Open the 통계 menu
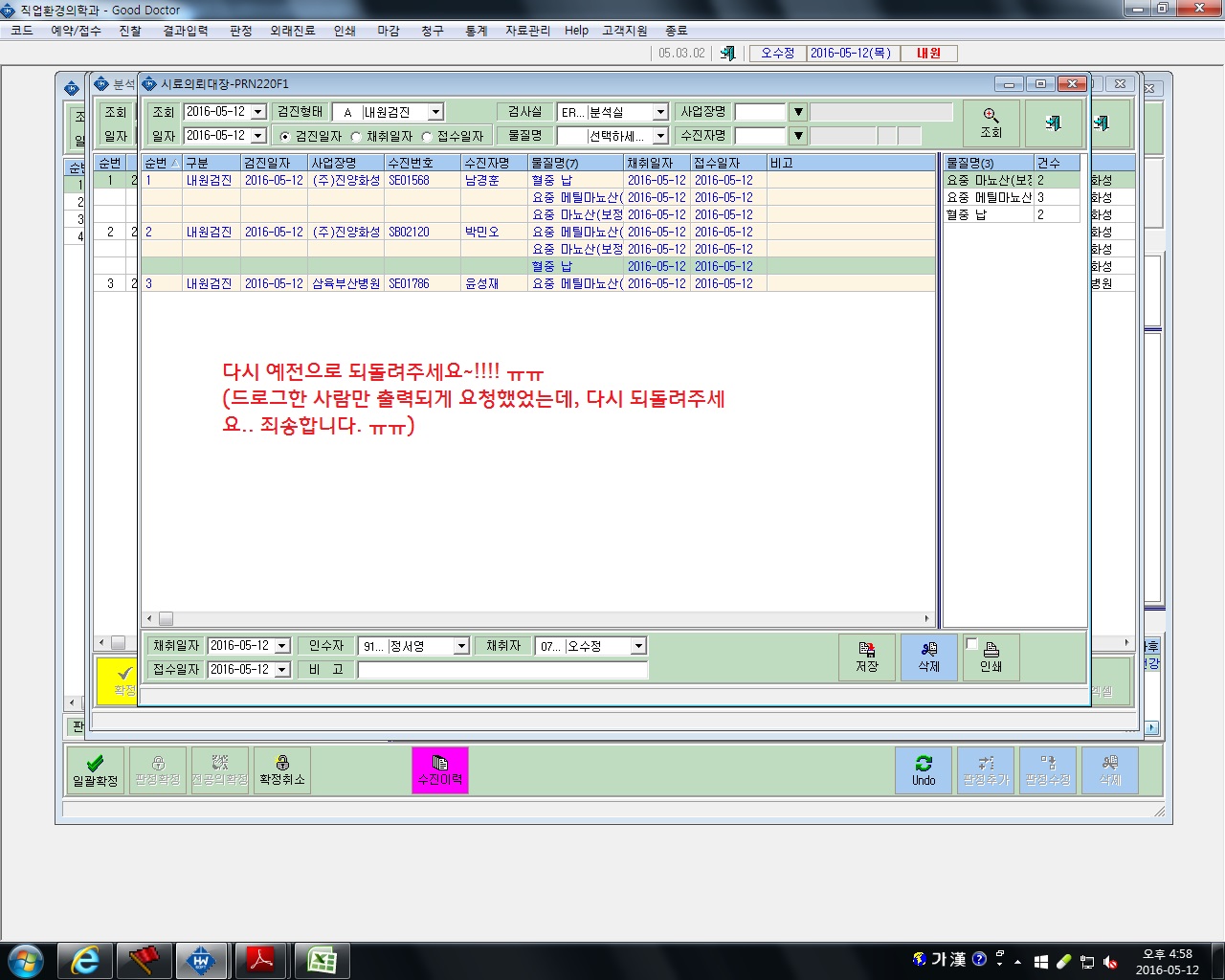Viewport: 1225px width, 980px height. 477,31
